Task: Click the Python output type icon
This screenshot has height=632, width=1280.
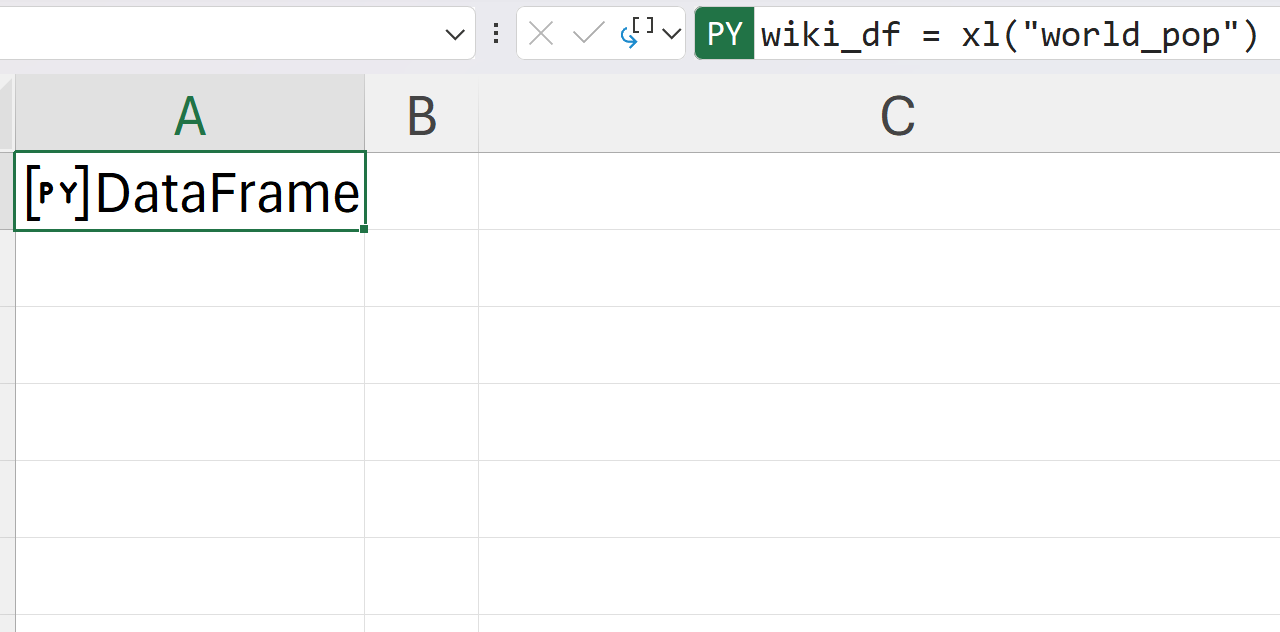Action: (x=636, y=33)
